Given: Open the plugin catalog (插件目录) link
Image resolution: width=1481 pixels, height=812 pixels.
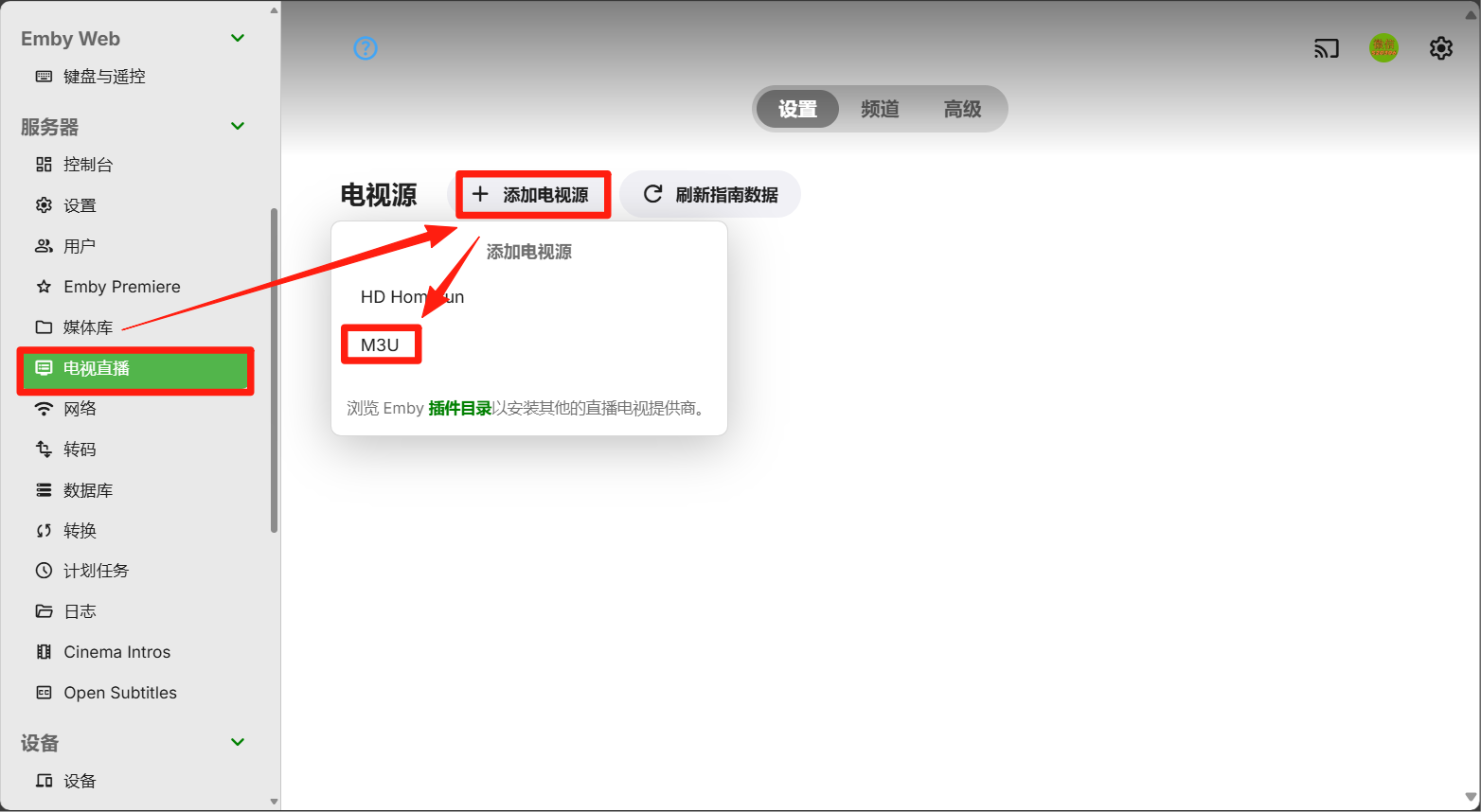Looking at the screenshot, I should tap(459, 409).
